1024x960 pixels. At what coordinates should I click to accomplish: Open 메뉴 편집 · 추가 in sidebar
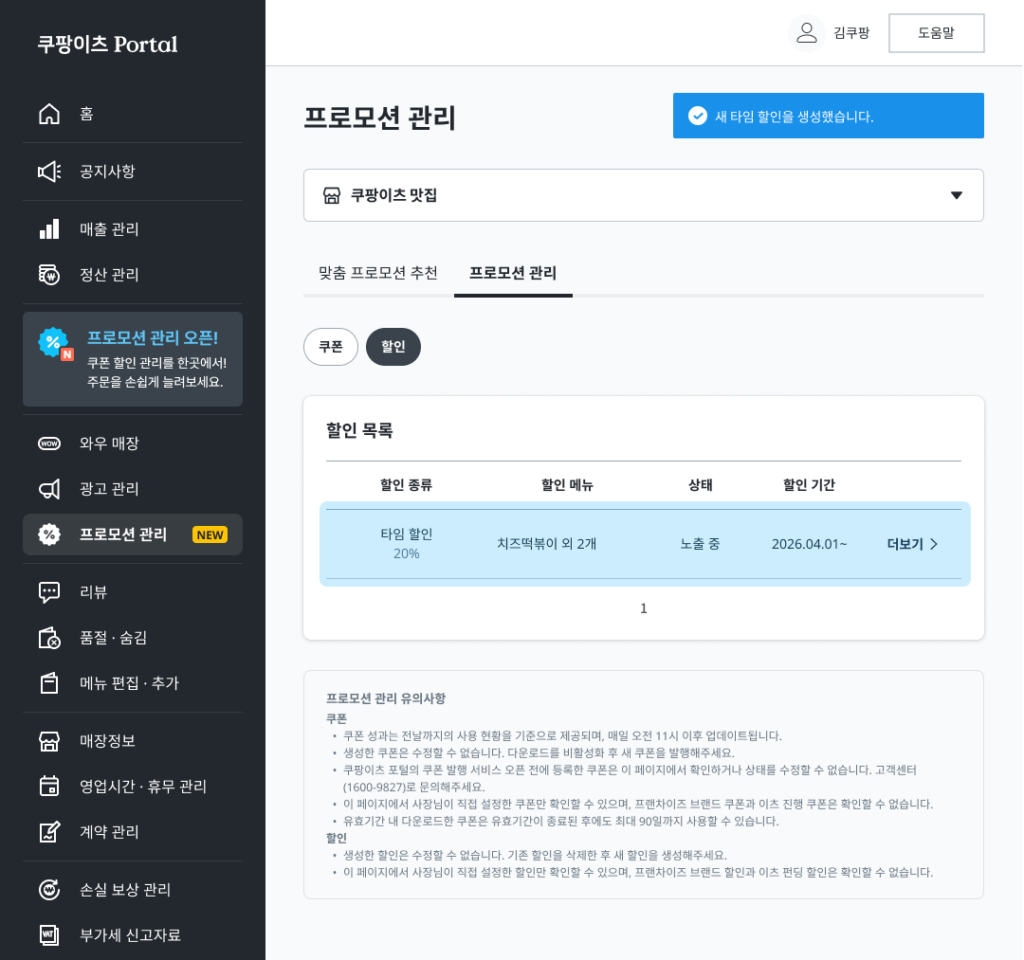(129, 683)
